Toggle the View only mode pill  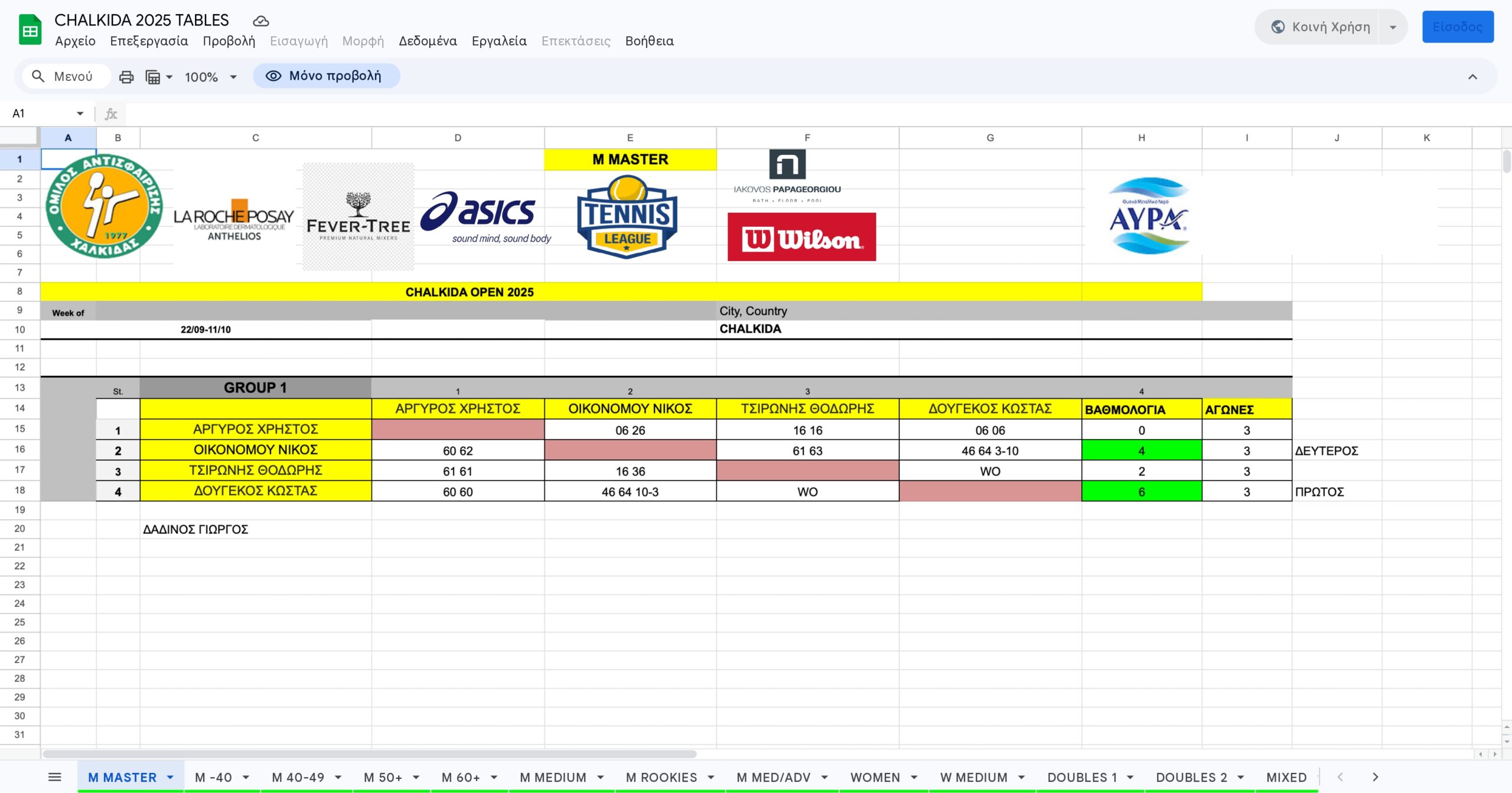(x=326, y=76)
